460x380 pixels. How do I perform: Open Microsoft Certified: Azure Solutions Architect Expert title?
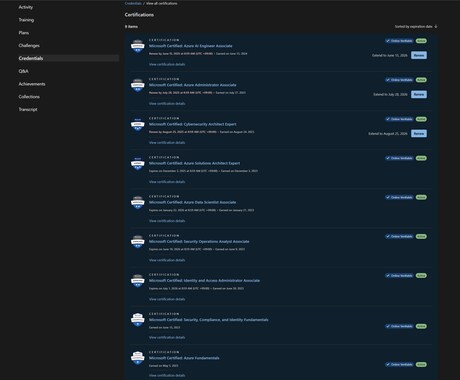click(195, 163)
